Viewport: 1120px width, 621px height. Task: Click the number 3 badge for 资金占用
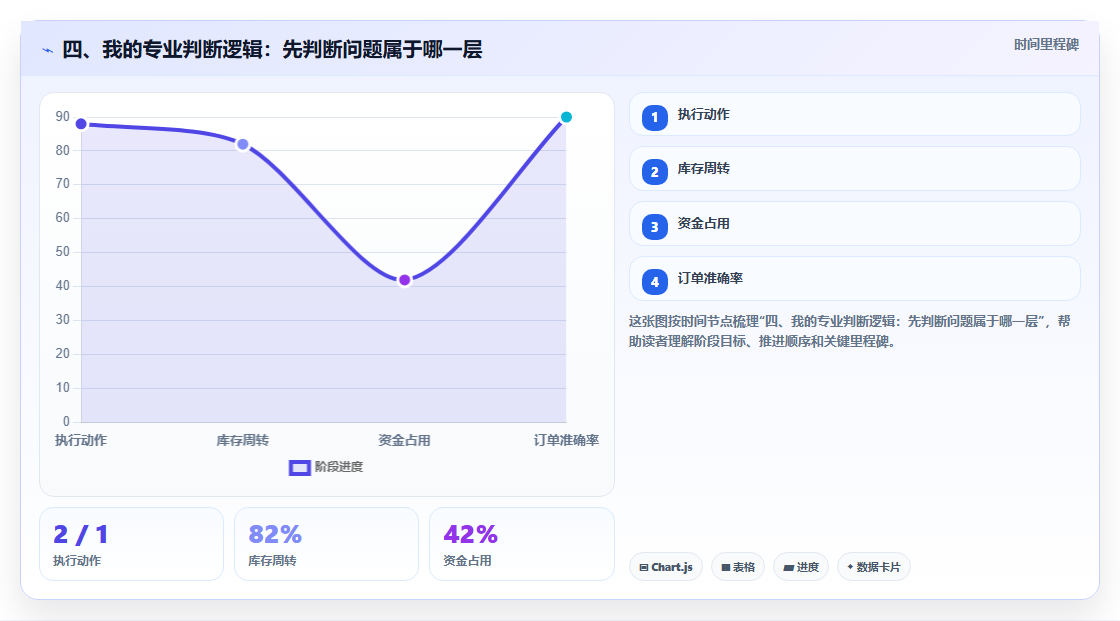point(654,227)
